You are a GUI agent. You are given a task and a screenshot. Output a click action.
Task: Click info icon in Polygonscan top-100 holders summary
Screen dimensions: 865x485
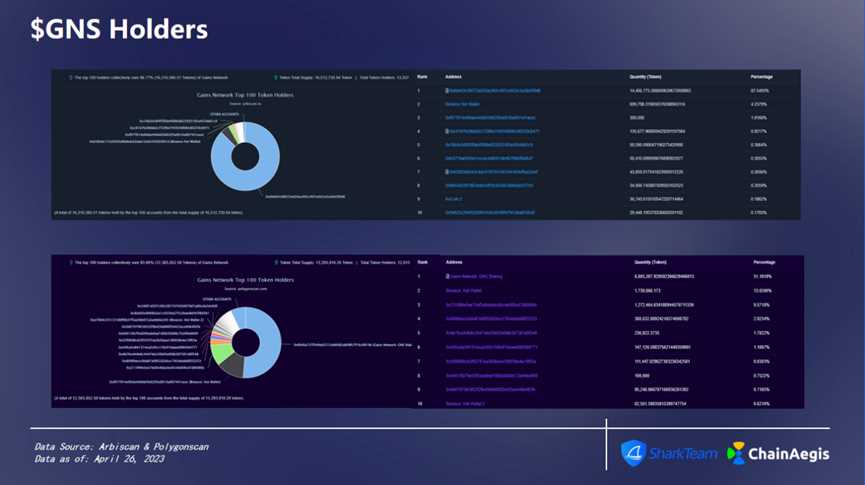pos(70,263)
